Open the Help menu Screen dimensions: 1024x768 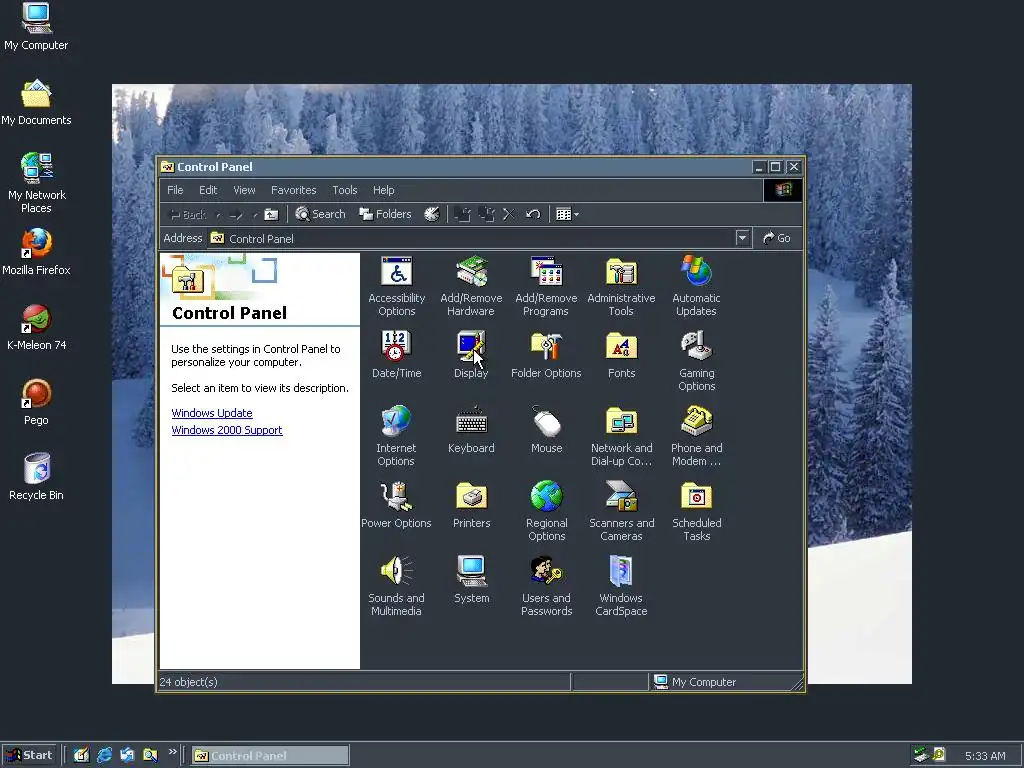pos(383,190)
